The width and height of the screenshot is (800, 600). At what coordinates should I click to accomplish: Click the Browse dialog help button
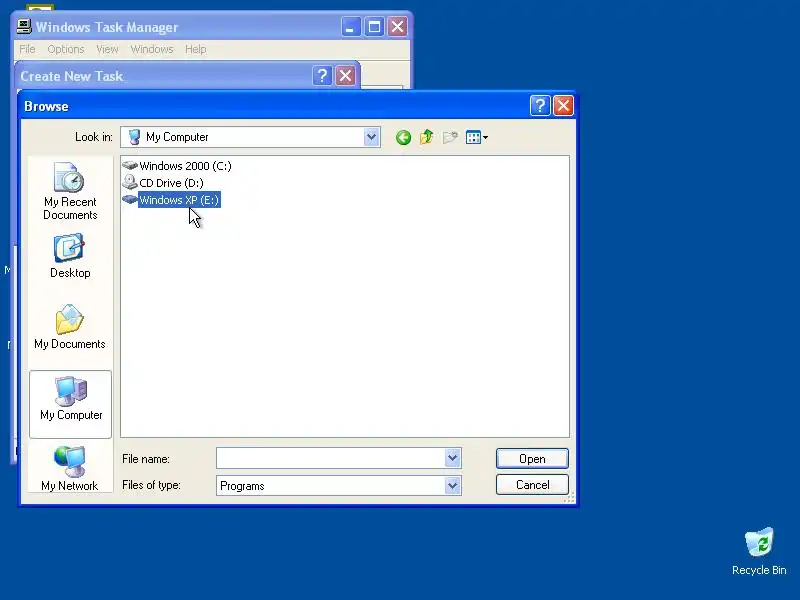click(x=540, y=106)
